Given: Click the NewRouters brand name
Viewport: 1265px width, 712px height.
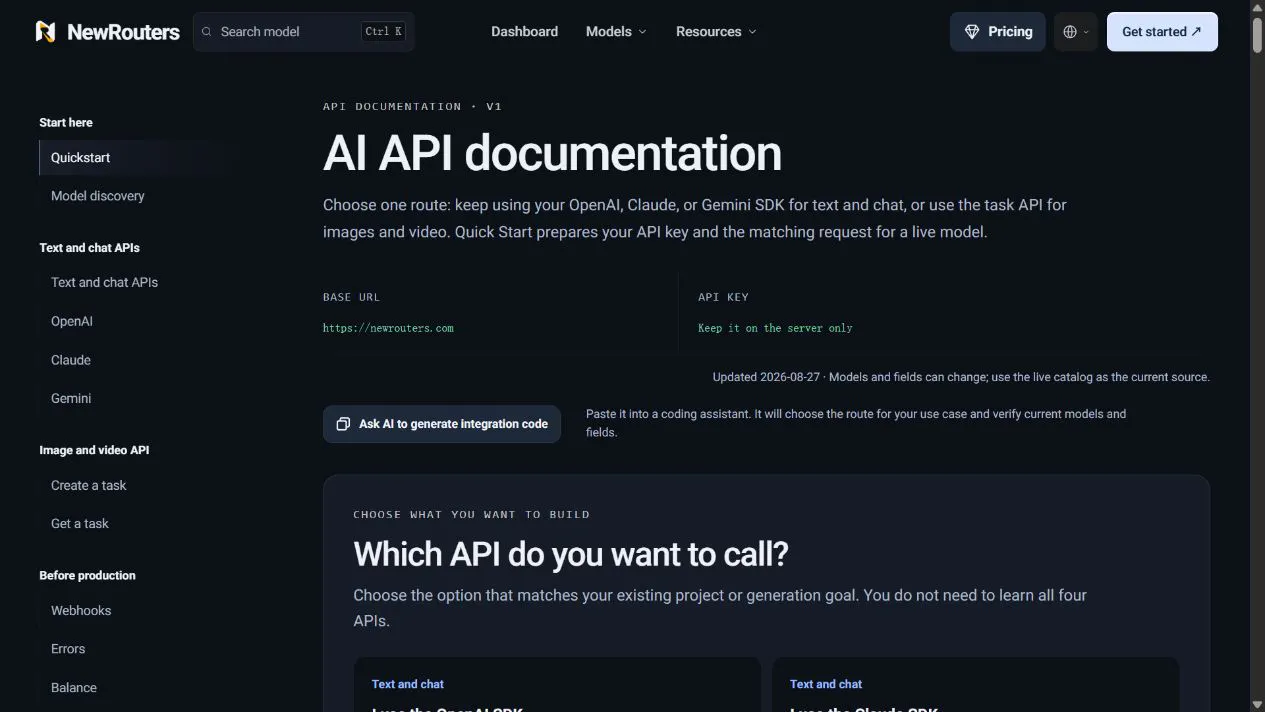Looking at the screenshot, I should pyautogui.click(x=123, y=32).
